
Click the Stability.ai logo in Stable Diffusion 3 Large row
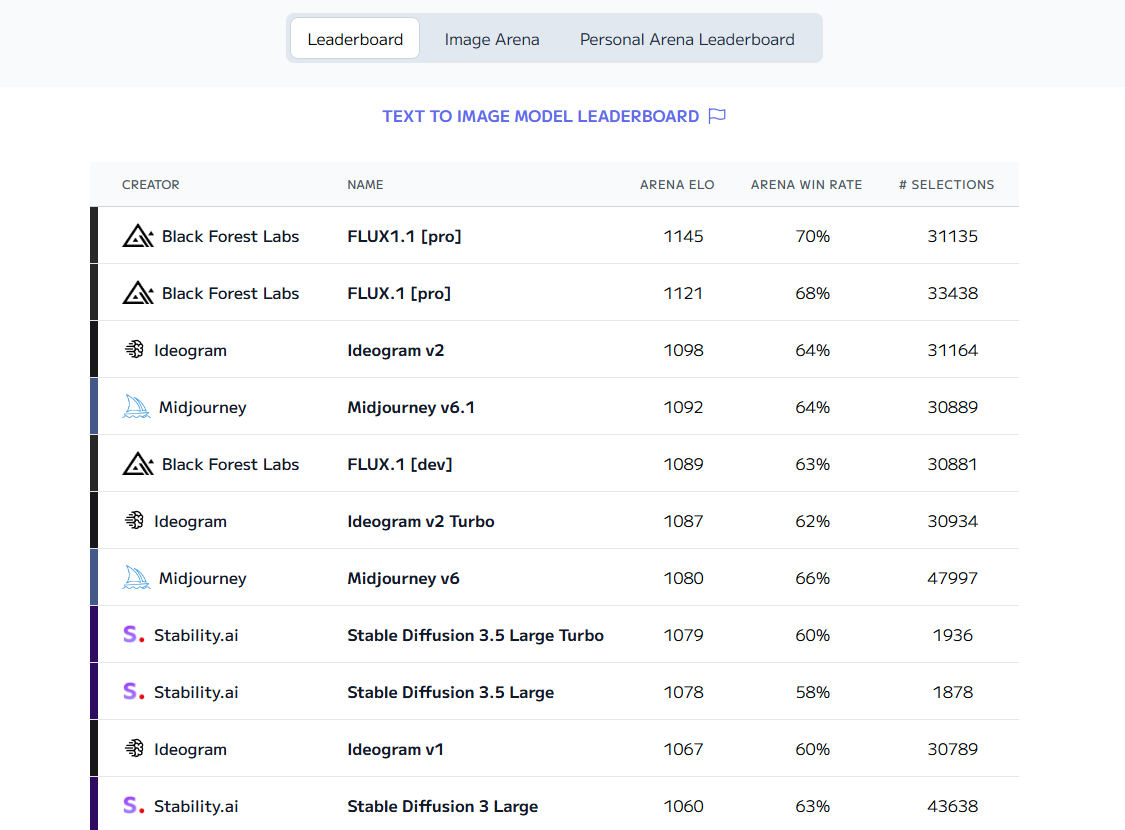[134, 806]
